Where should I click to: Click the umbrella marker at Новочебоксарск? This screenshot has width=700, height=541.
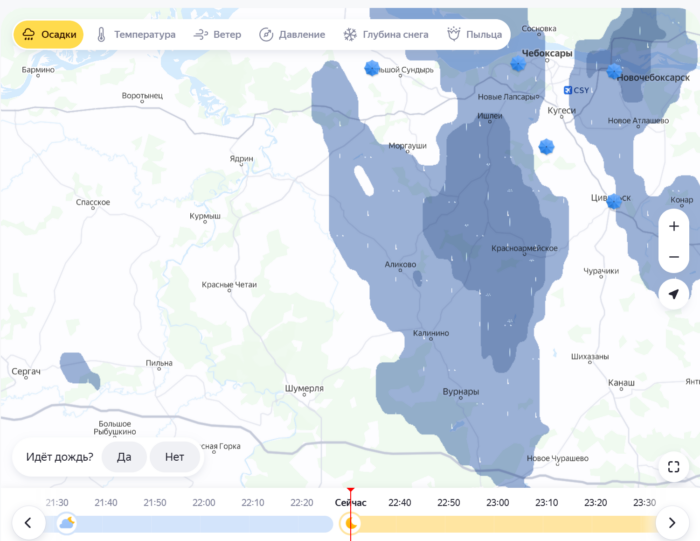click(x=614, y=71)
